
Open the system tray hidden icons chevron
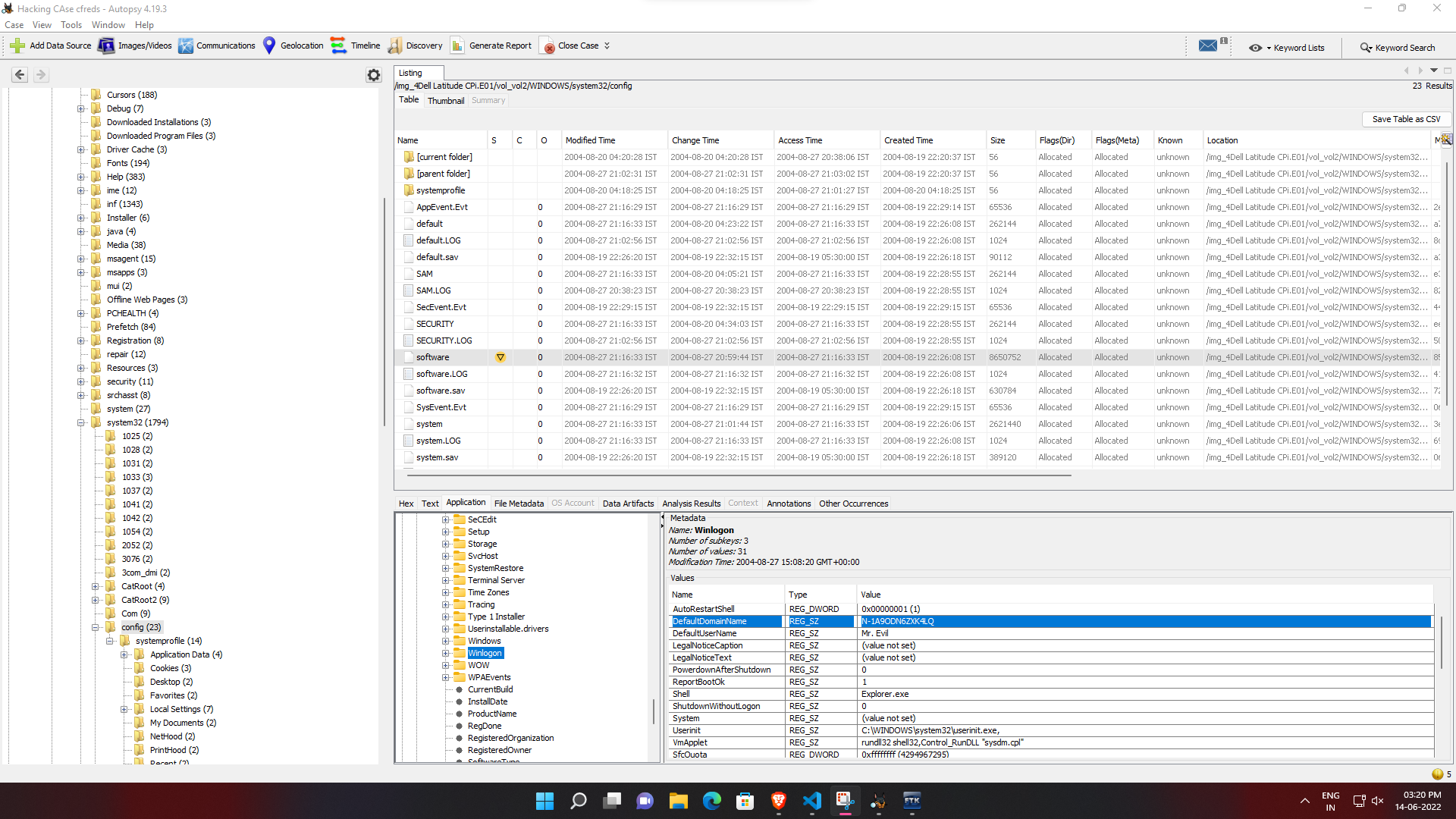coord(1304,801)
